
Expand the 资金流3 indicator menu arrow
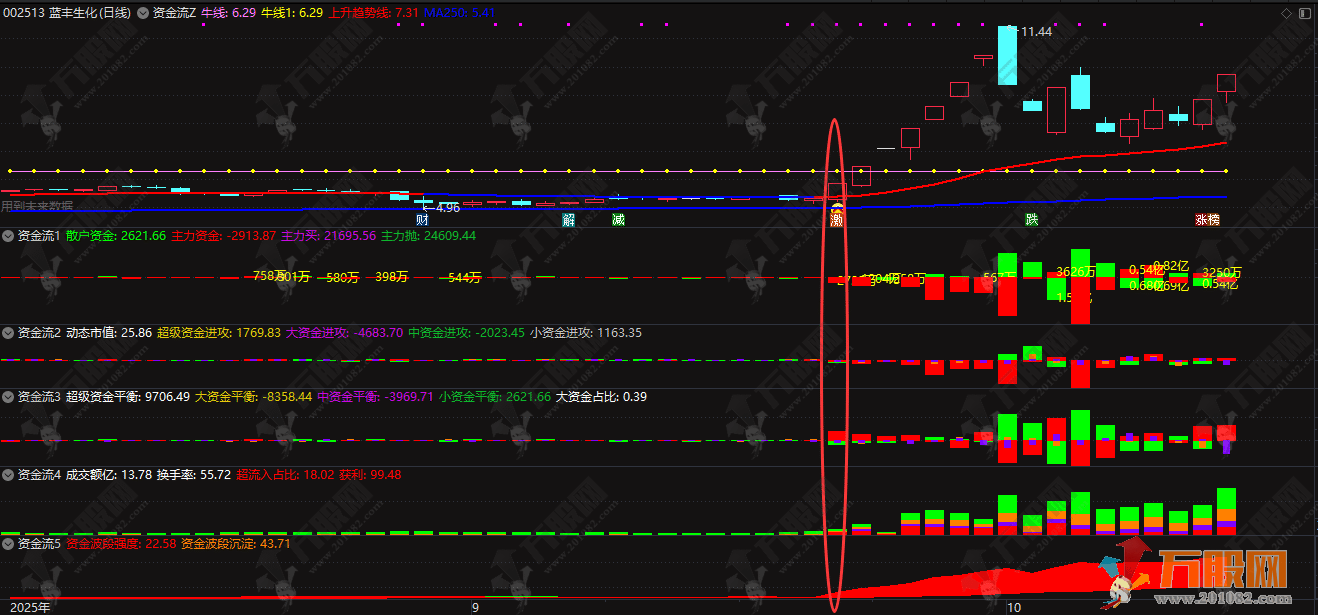point(9,396)
